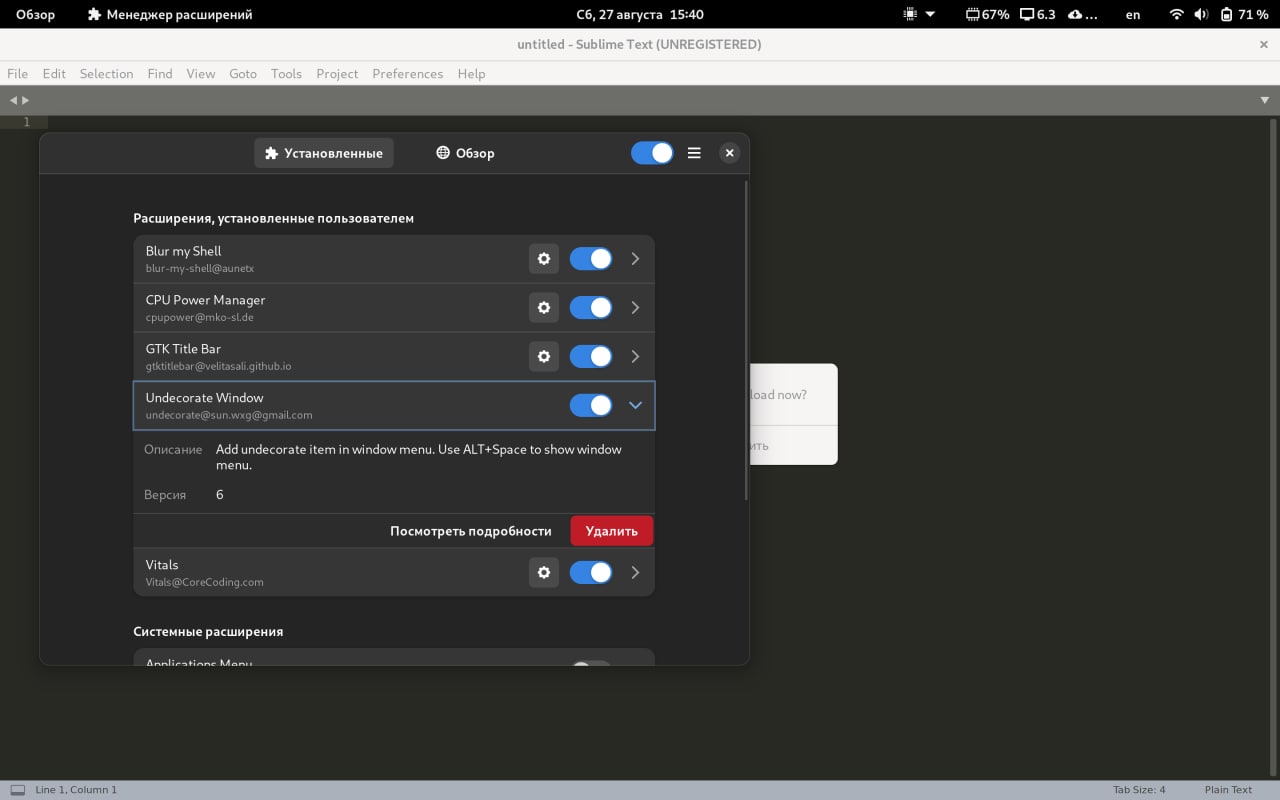Click the volume speaker icon
1280x800 pixels.
point(1201,15)
